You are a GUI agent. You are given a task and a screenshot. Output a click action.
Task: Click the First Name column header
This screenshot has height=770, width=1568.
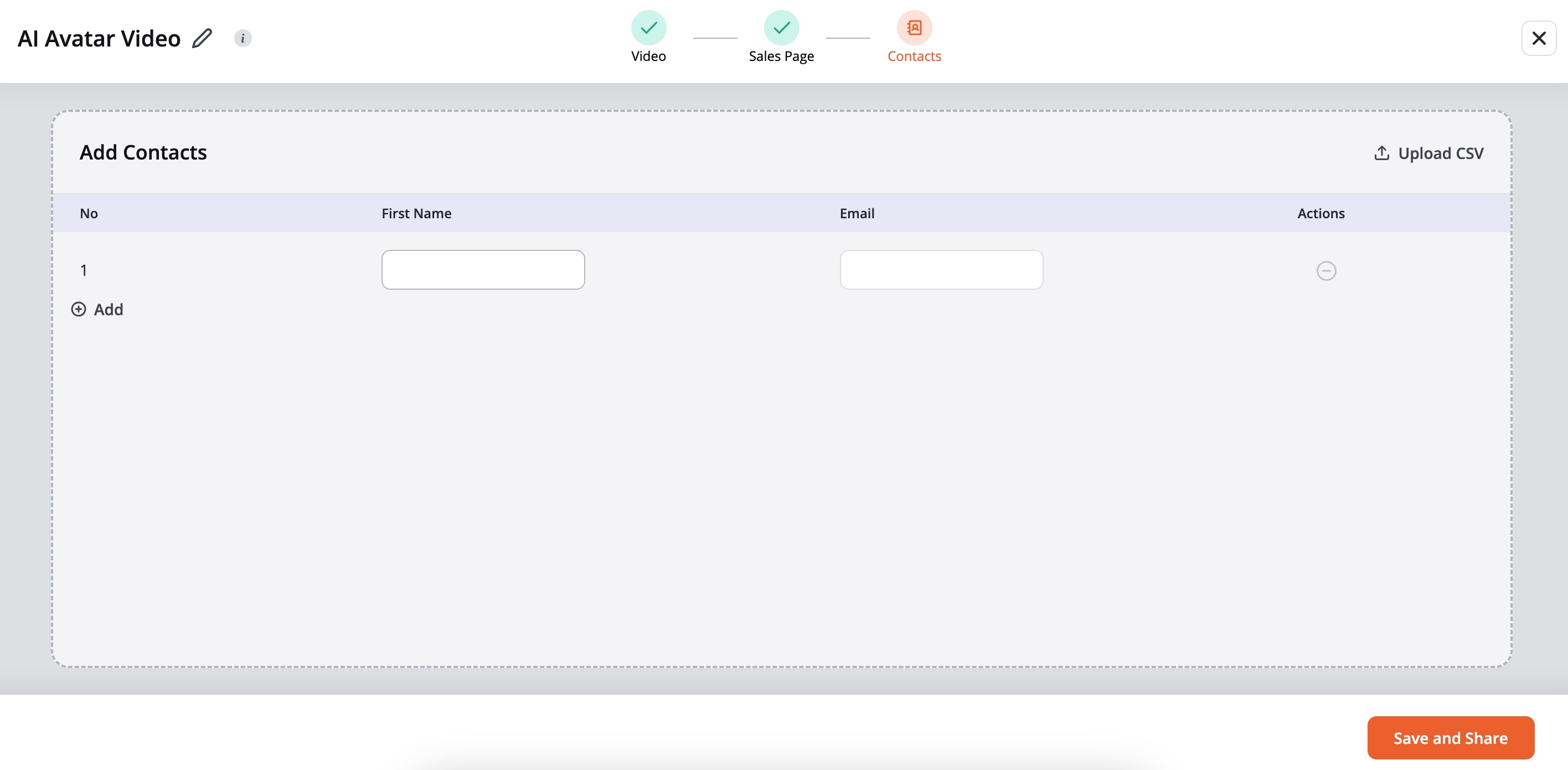416,213
